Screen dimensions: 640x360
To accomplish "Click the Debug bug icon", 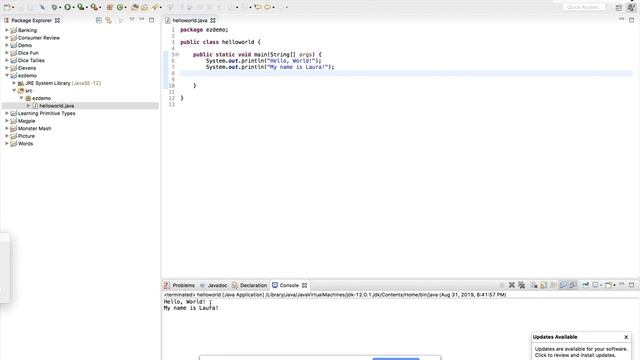I will tap(54, 7).
